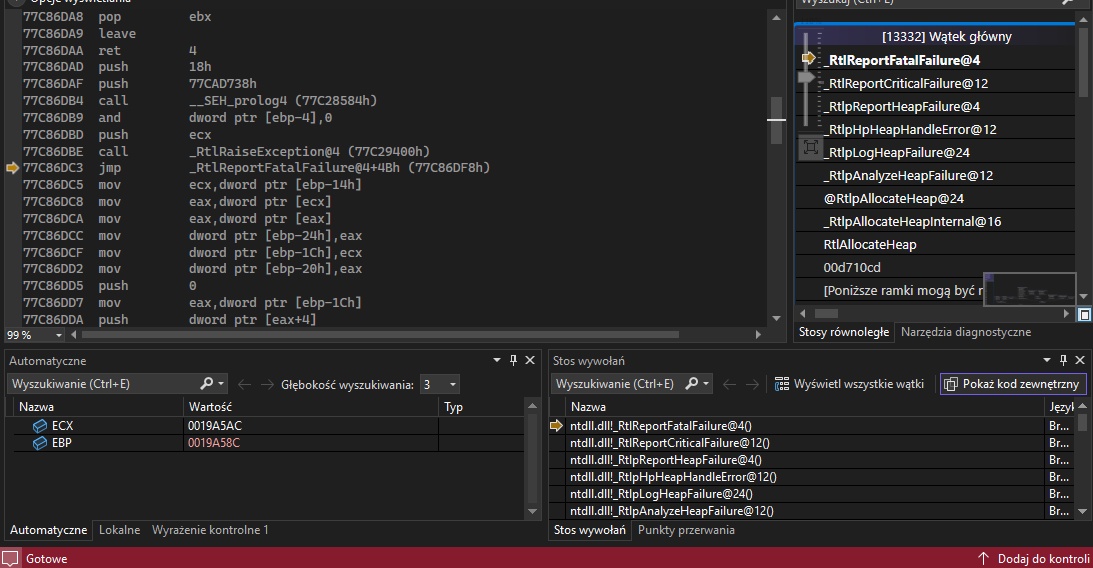Select _RtlpReportHeapFailure@4 frame in Parallel Stacks
Viewport: 1093px width, 568px height.
tap(901, 106)
